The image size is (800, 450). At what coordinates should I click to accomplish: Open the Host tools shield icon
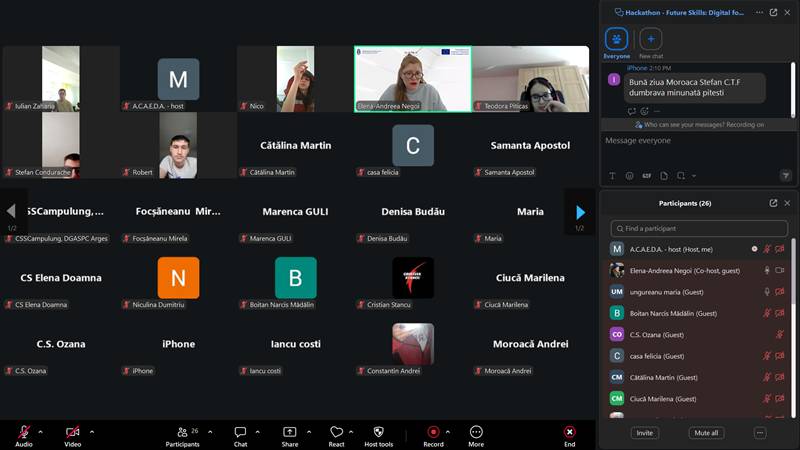click(378, 432)
